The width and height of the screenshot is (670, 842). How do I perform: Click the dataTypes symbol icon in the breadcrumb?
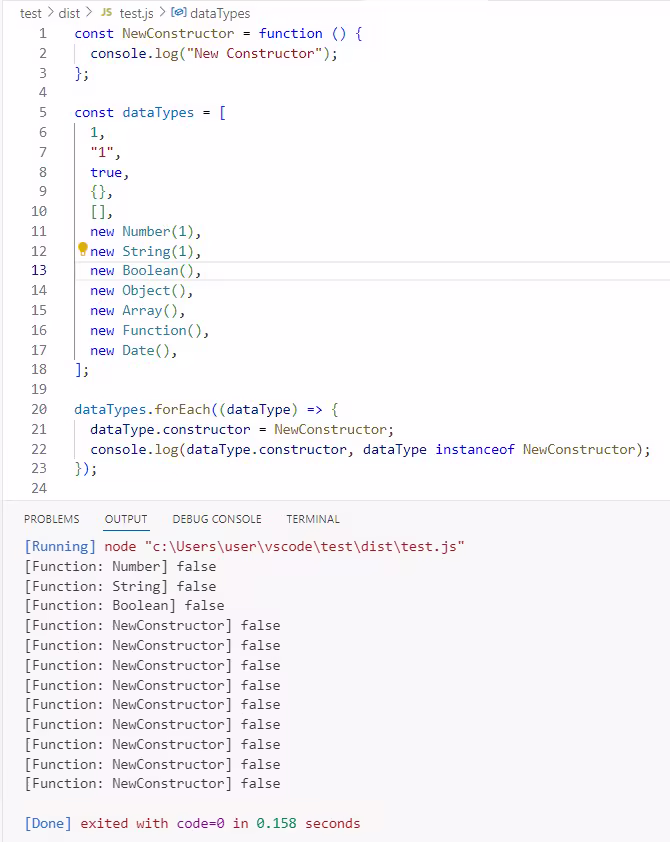[178, 13]
